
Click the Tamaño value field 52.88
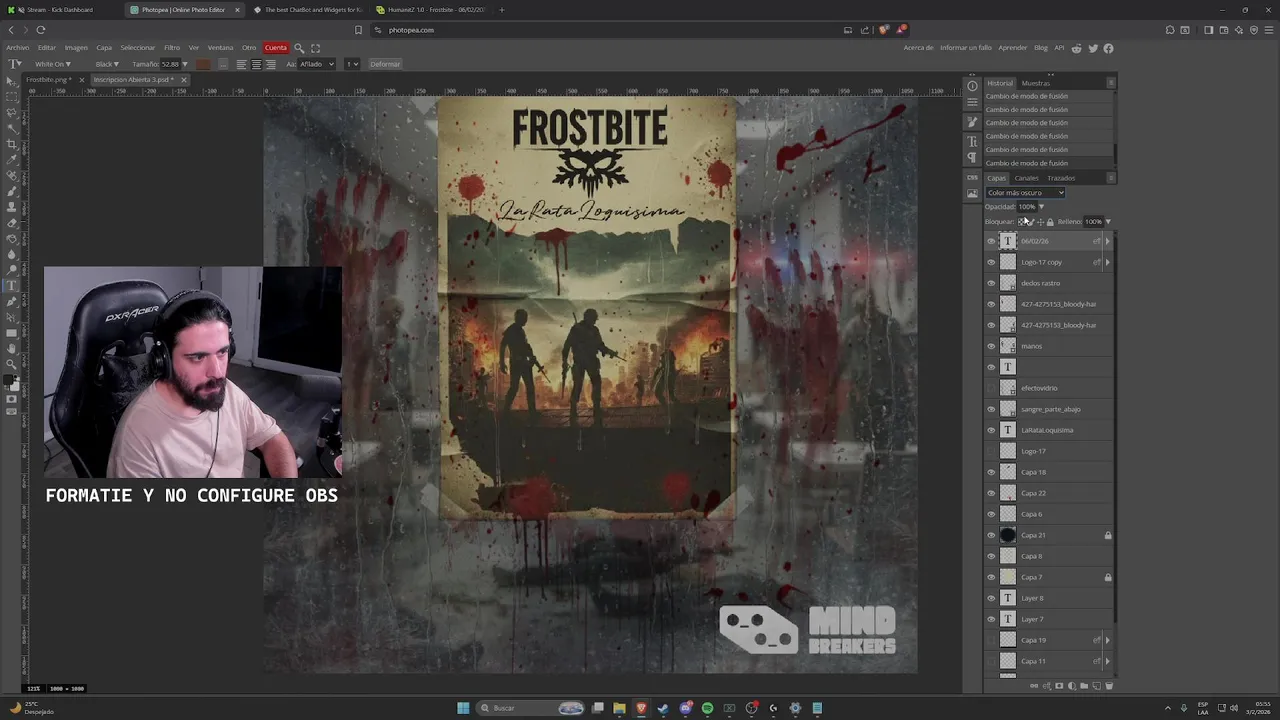coord(170,64)
